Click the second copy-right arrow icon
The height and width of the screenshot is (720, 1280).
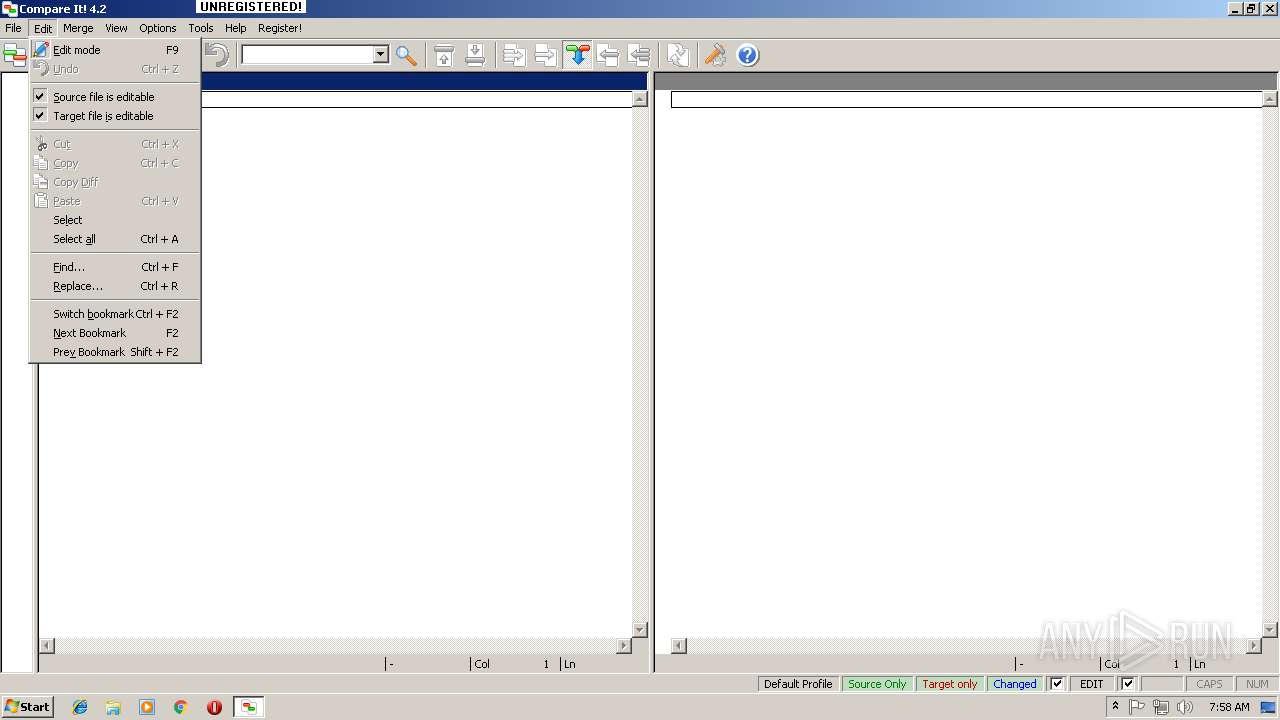tap(545, 55)
